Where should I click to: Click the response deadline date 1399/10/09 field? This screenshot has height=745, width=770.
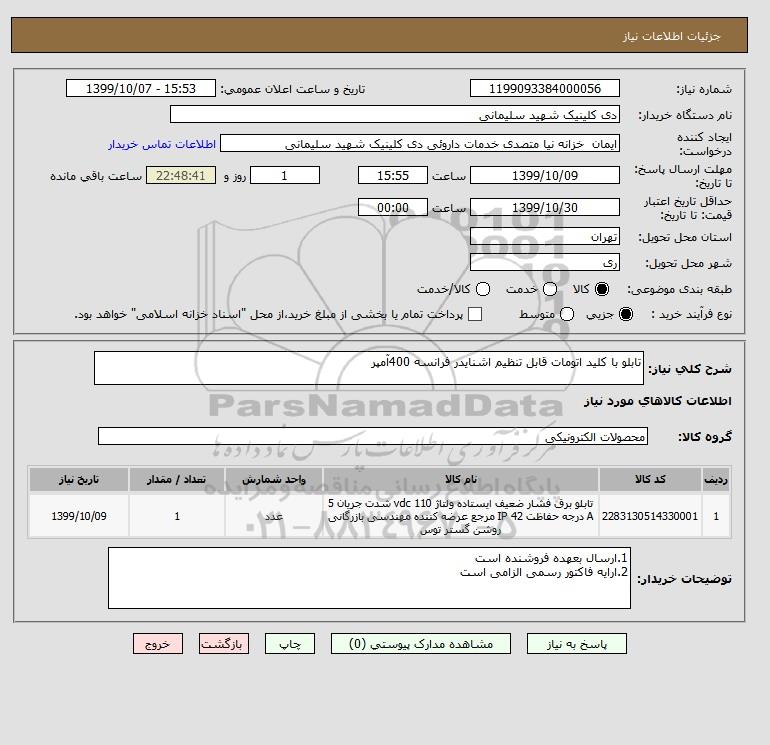click(x=545, y=175)
